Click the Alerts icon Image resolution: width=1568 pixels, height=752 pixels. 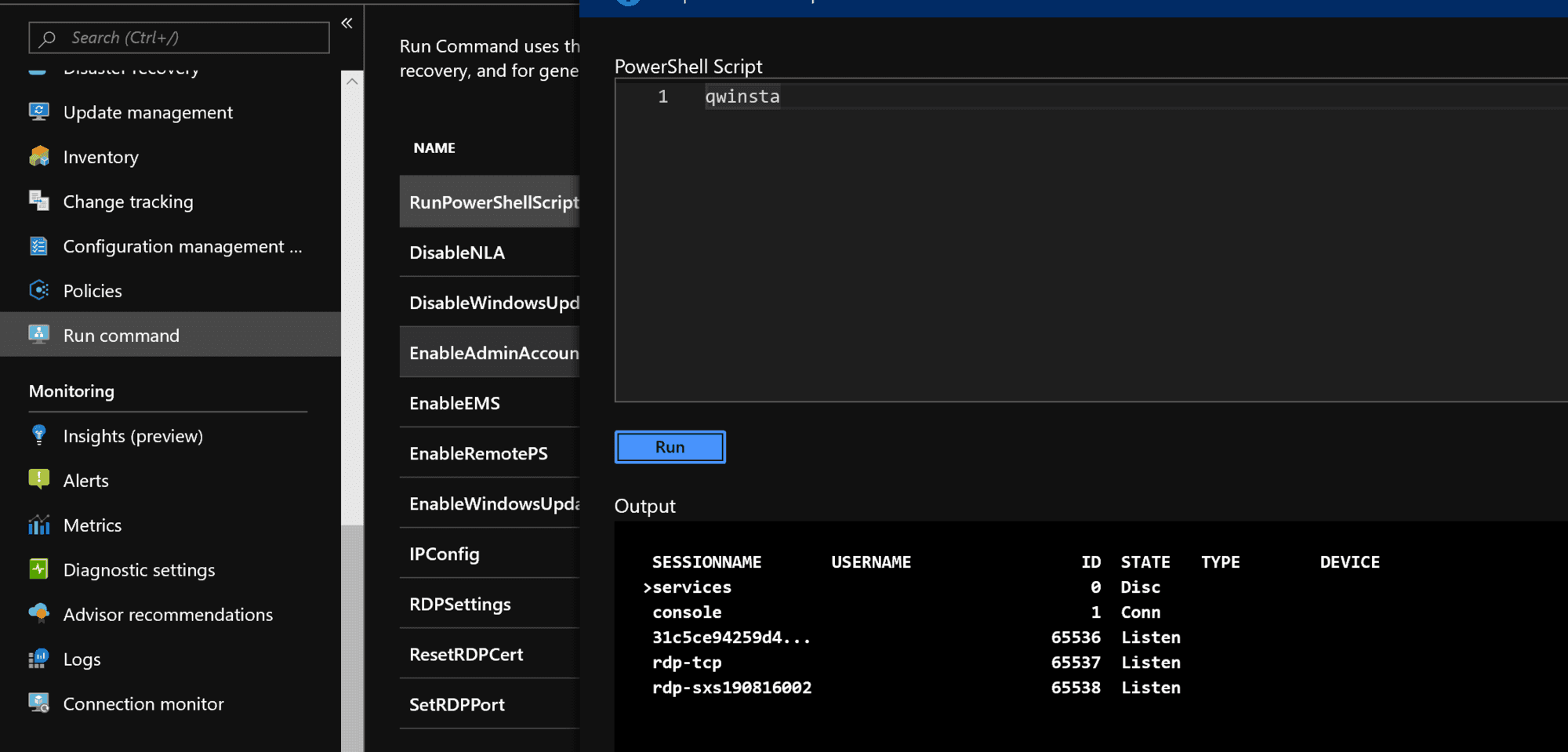coord(38,480)
